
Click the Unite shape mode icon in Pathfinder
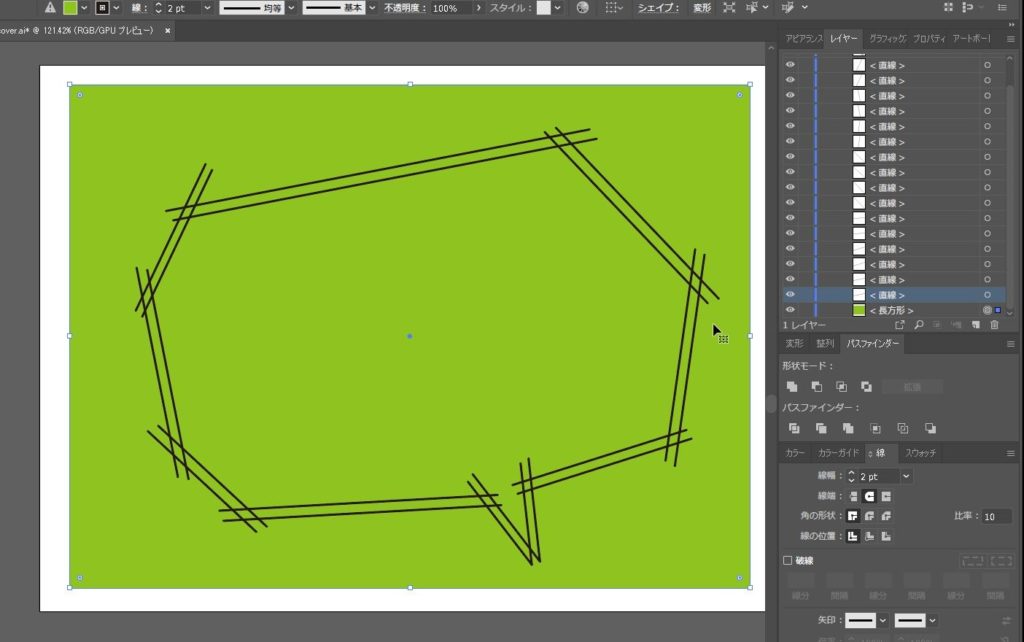(x=792, y=386)
